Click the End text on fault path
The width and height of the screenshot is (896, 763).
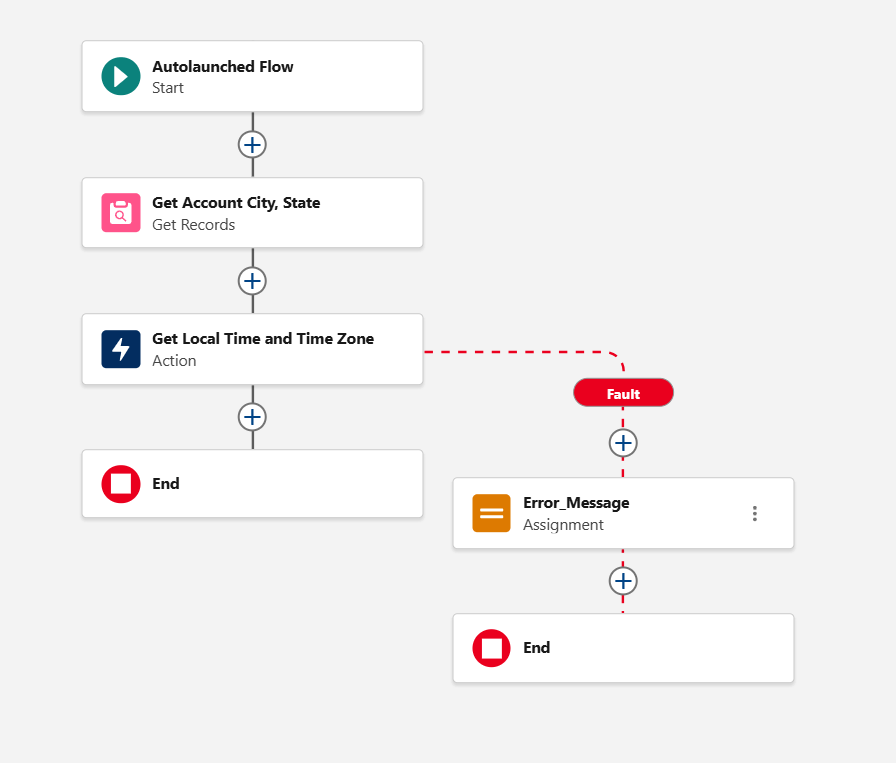pyautogui.click(x=537, y=648)
